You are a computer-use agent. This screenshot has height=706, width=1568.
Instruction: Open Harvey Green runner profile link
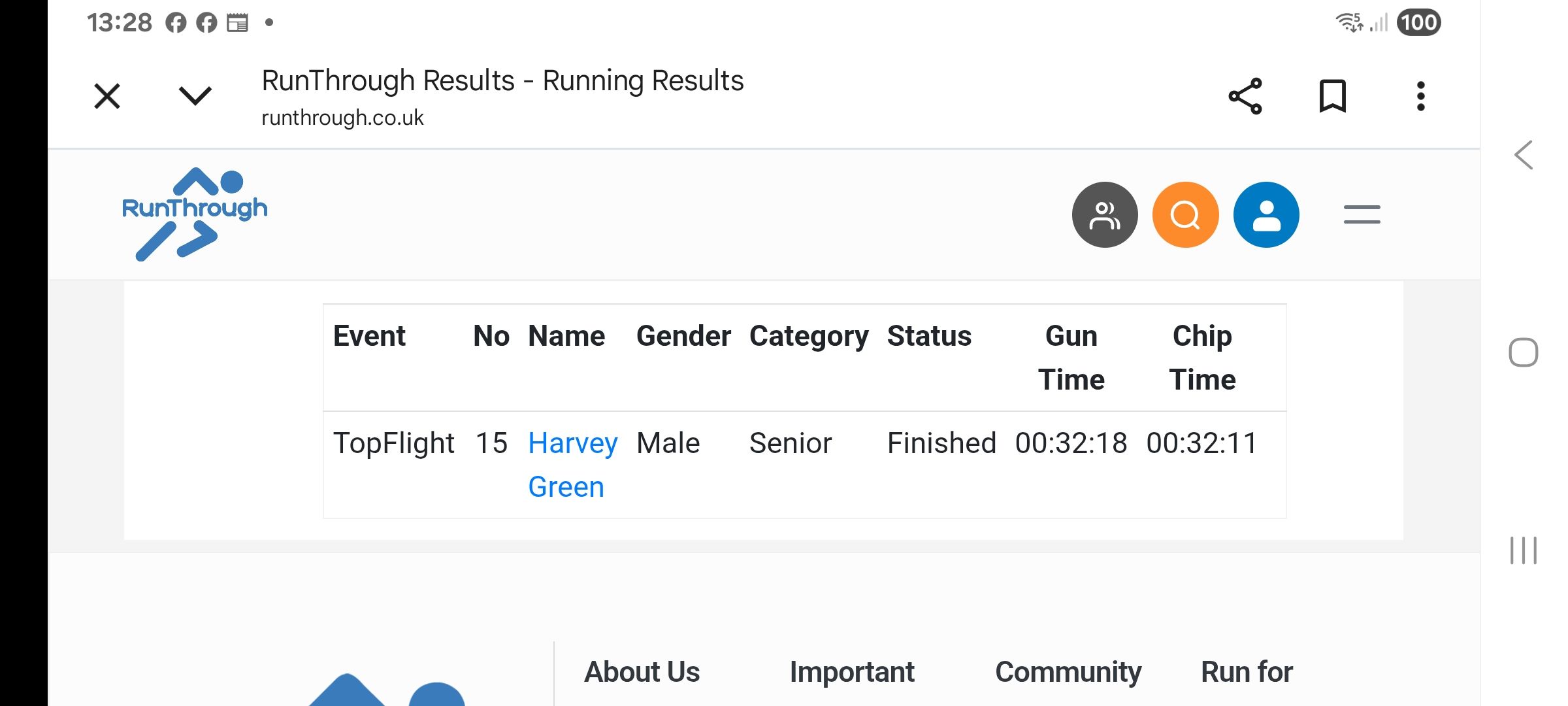click(572, 464)
